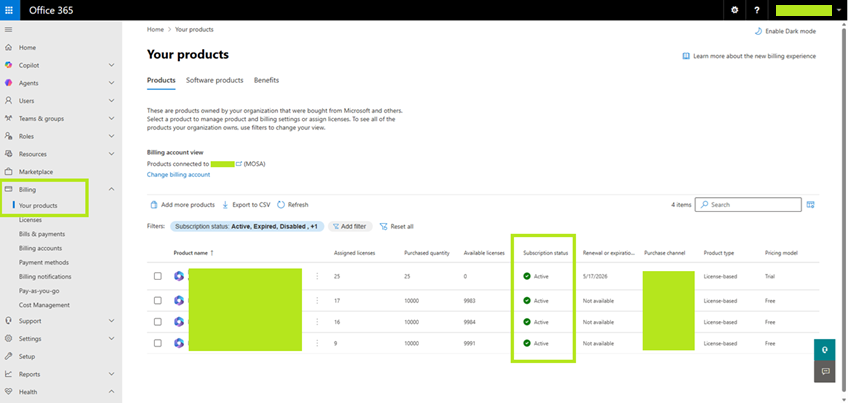The height and width of the screenshot is (403, 848).
Task: Open Bills & payments under Billing
Action: click(x=42, y=234)
